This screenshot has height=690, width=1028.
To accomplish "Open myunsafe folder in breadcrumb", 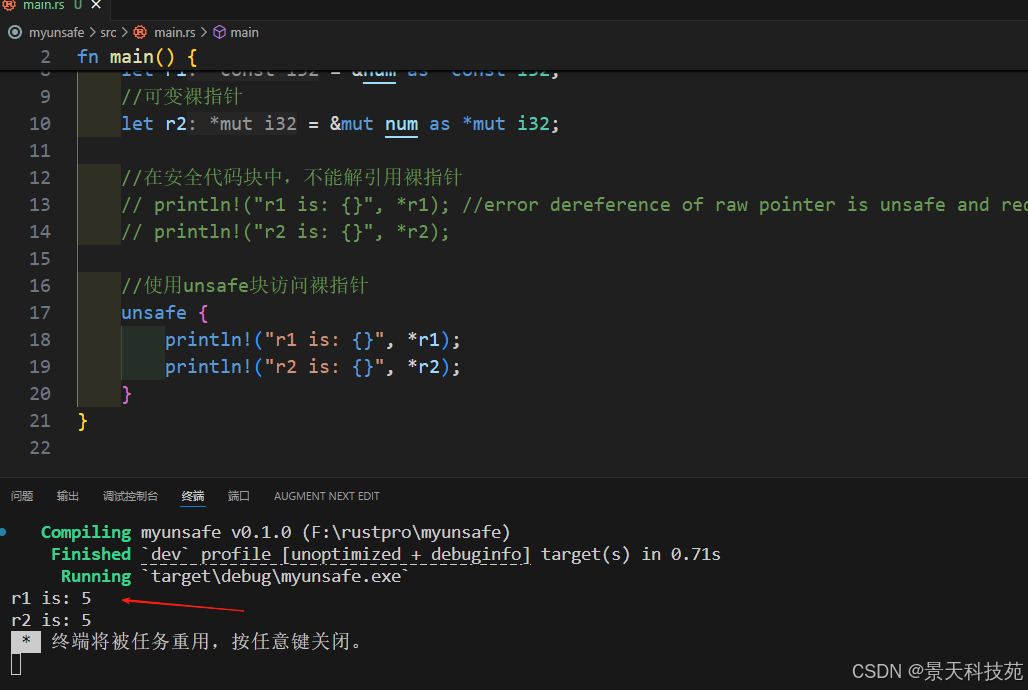I will [56, 32].
